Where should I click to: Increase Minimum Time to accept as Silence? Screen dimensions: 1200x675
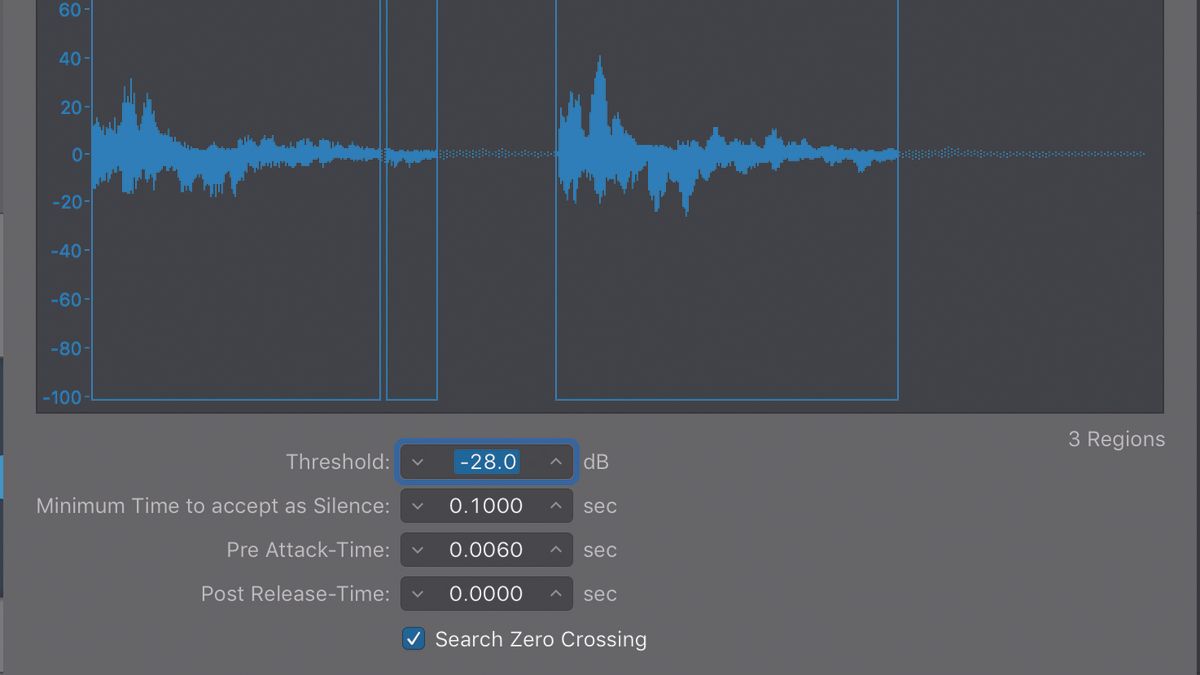[555, 506]
